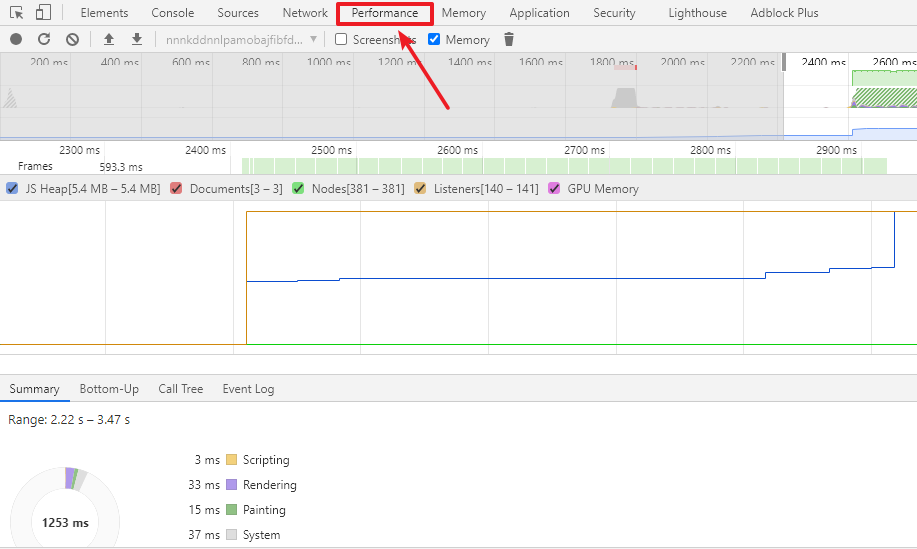Disable the Nodes counter checkbox
The image size is (917, 549).
pyautogui.click(x=298, y=188)
